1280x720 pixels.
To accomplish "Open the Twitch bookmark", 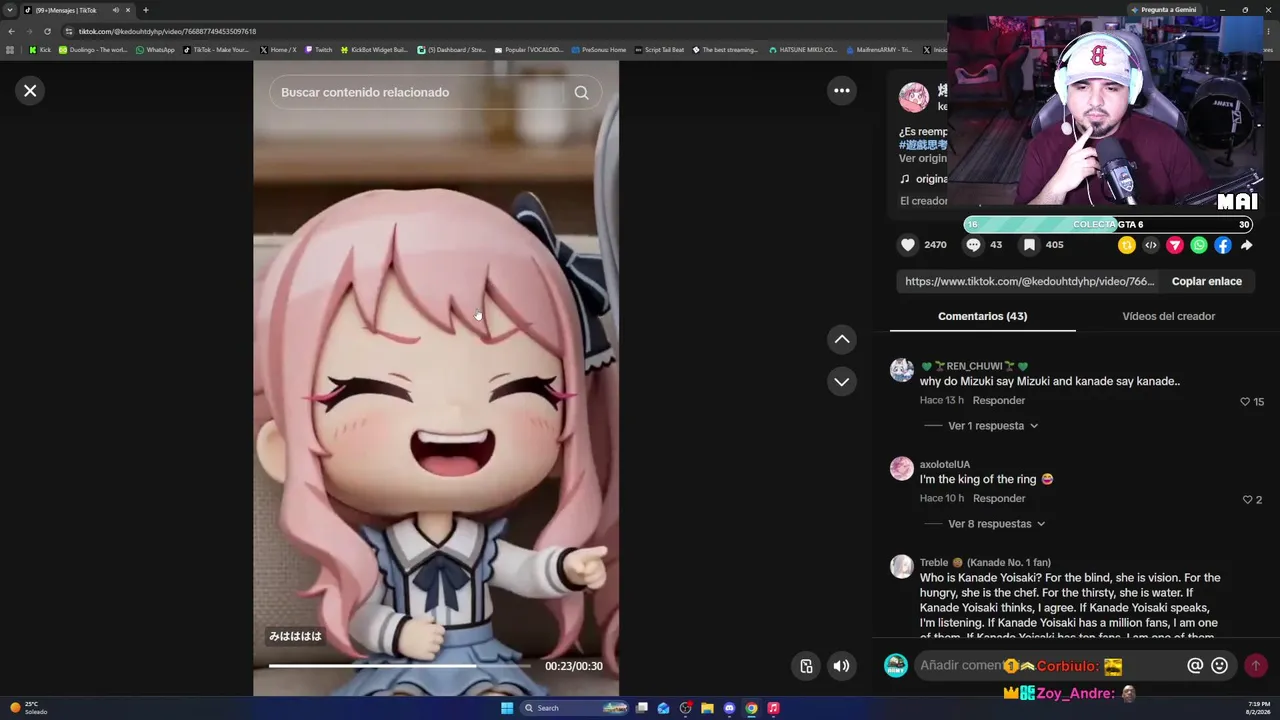I will click(318, 50).
